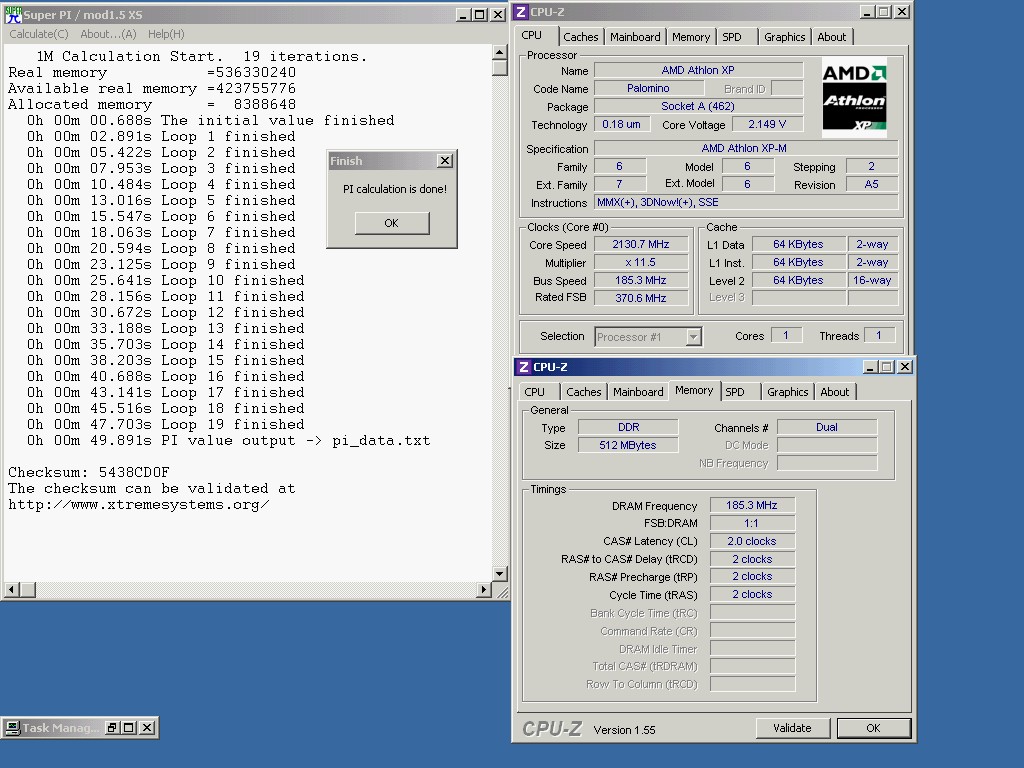Click the CPU-Z Z logo in lower Memory window title

(524, 367)
